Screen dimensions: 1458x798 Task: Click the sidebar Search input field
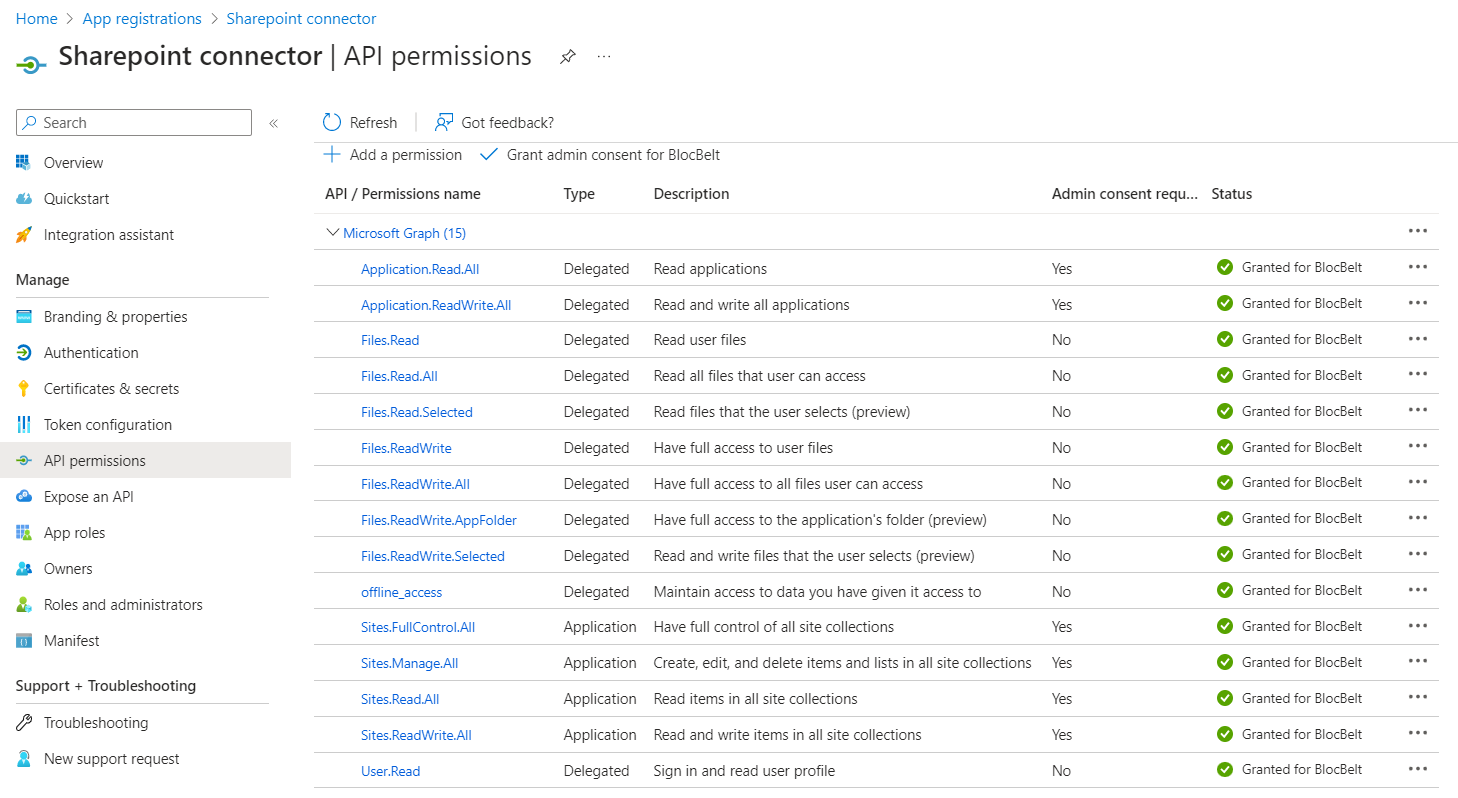tap(140, 123)
